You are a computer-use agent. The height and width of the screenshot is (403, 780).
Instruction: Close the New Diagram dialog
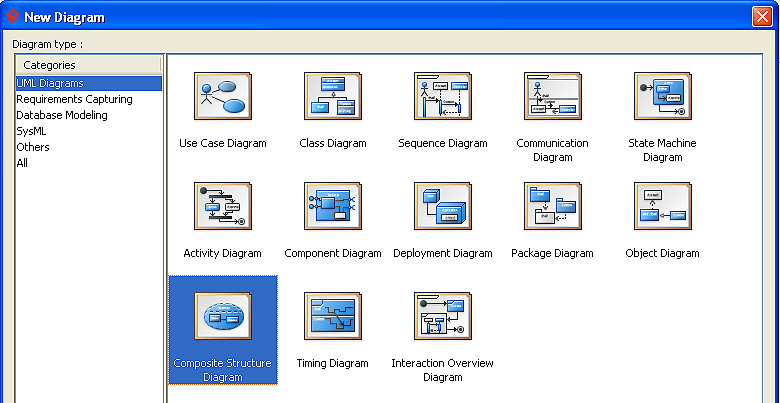click(x=761, y=17)
